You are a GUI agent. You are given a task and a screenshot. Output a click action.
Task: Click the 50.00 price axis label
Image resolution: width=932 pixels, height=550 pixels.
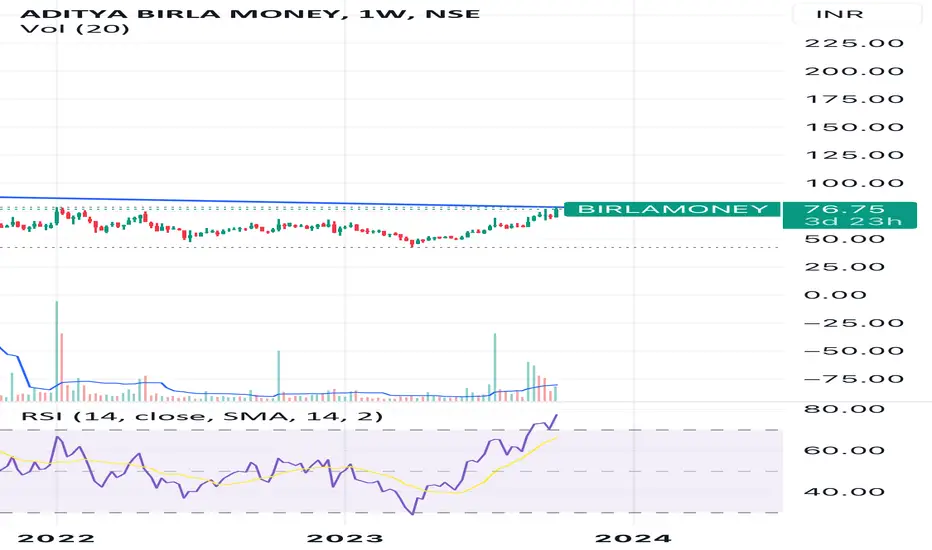pyautogui.click(x=844, y=239)
